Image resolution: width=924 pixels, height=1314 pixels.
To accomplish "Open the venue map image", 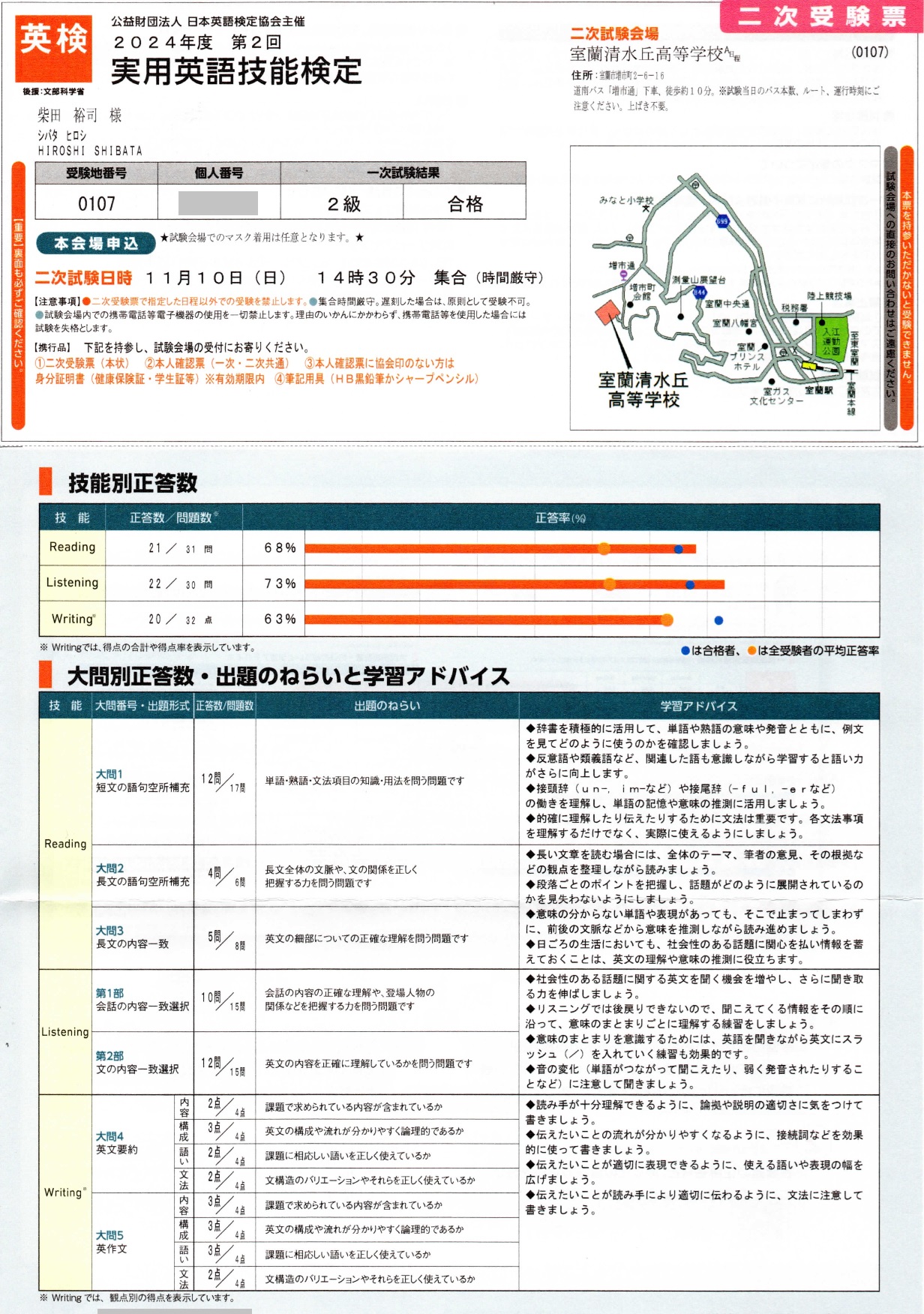I will click(724, 288).
